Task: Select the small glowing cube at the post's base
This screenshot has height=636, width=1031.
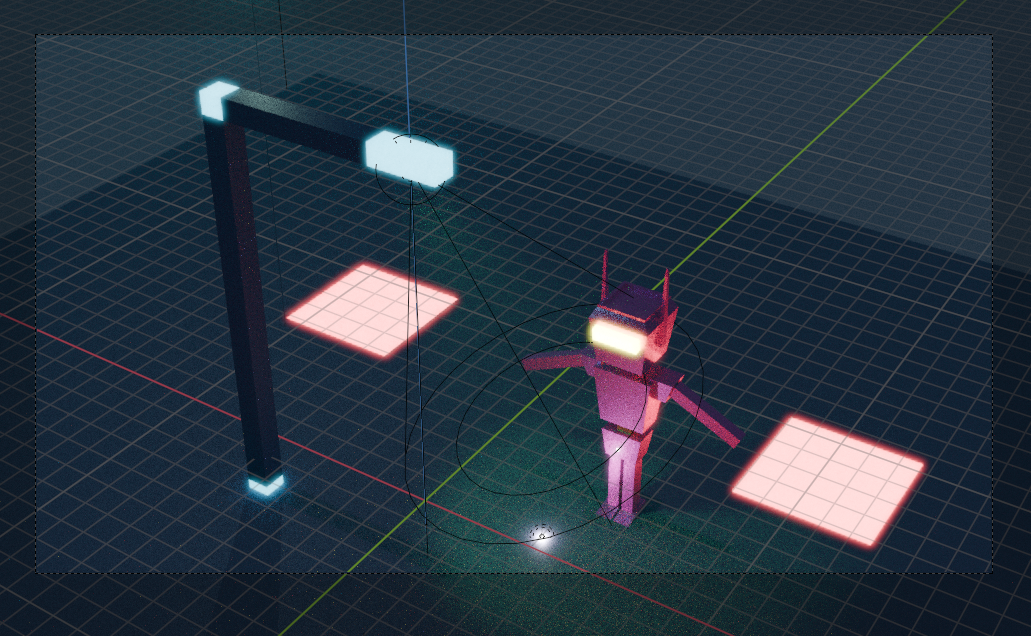Action: (266, 485)
